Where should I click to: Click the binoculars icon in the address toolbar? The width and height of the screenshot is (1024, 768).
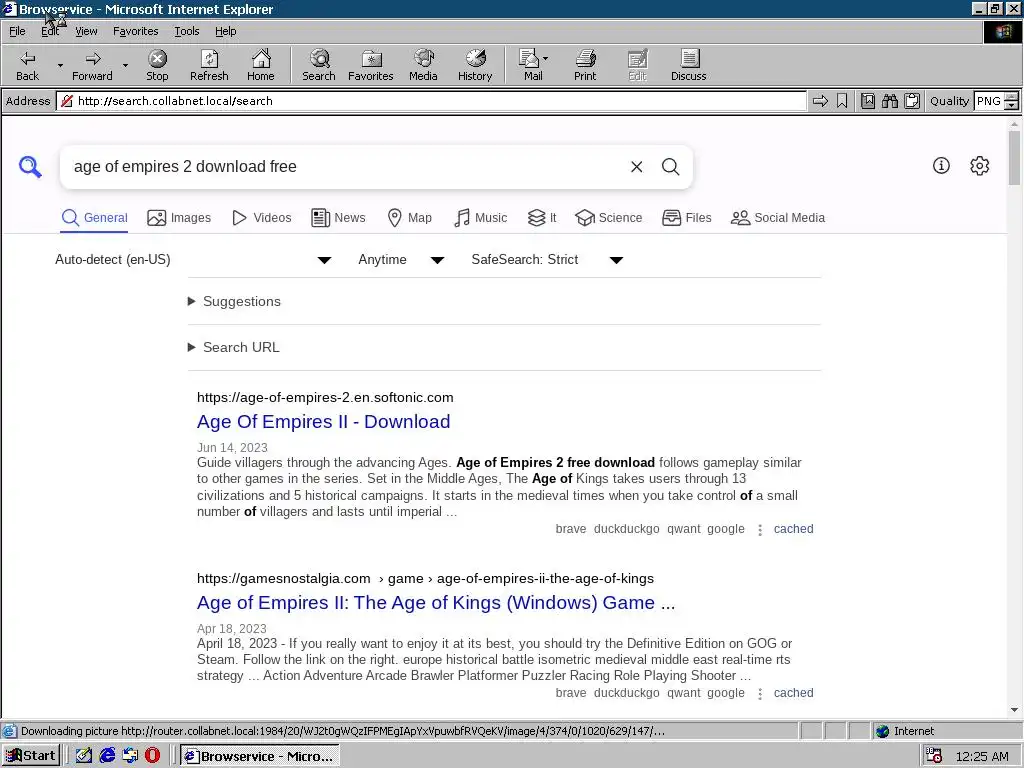(x=889, y=101)
